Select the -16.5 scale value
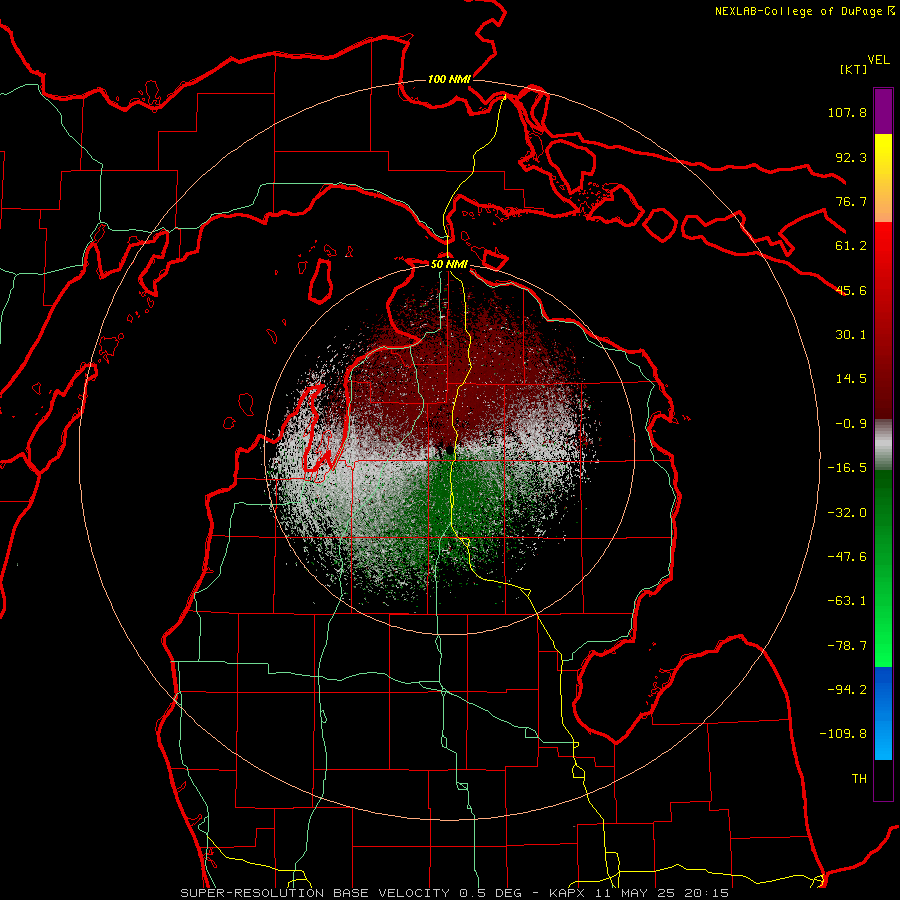The height and width of the screenshot is (900, 900). (847, 468)
